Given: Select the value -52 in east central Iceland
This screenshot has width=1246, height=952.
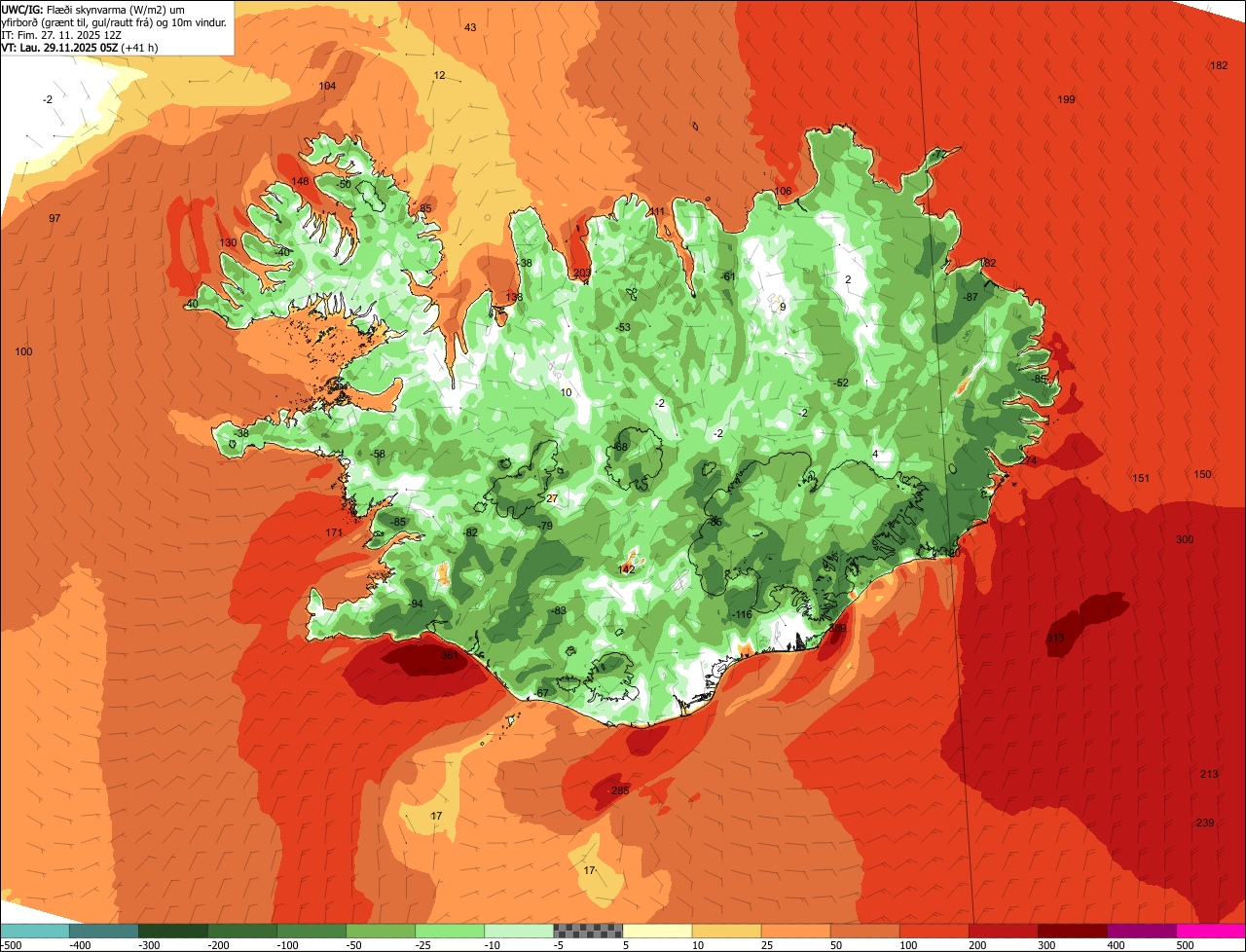Looking at the screenshot, I should (841, 383).
